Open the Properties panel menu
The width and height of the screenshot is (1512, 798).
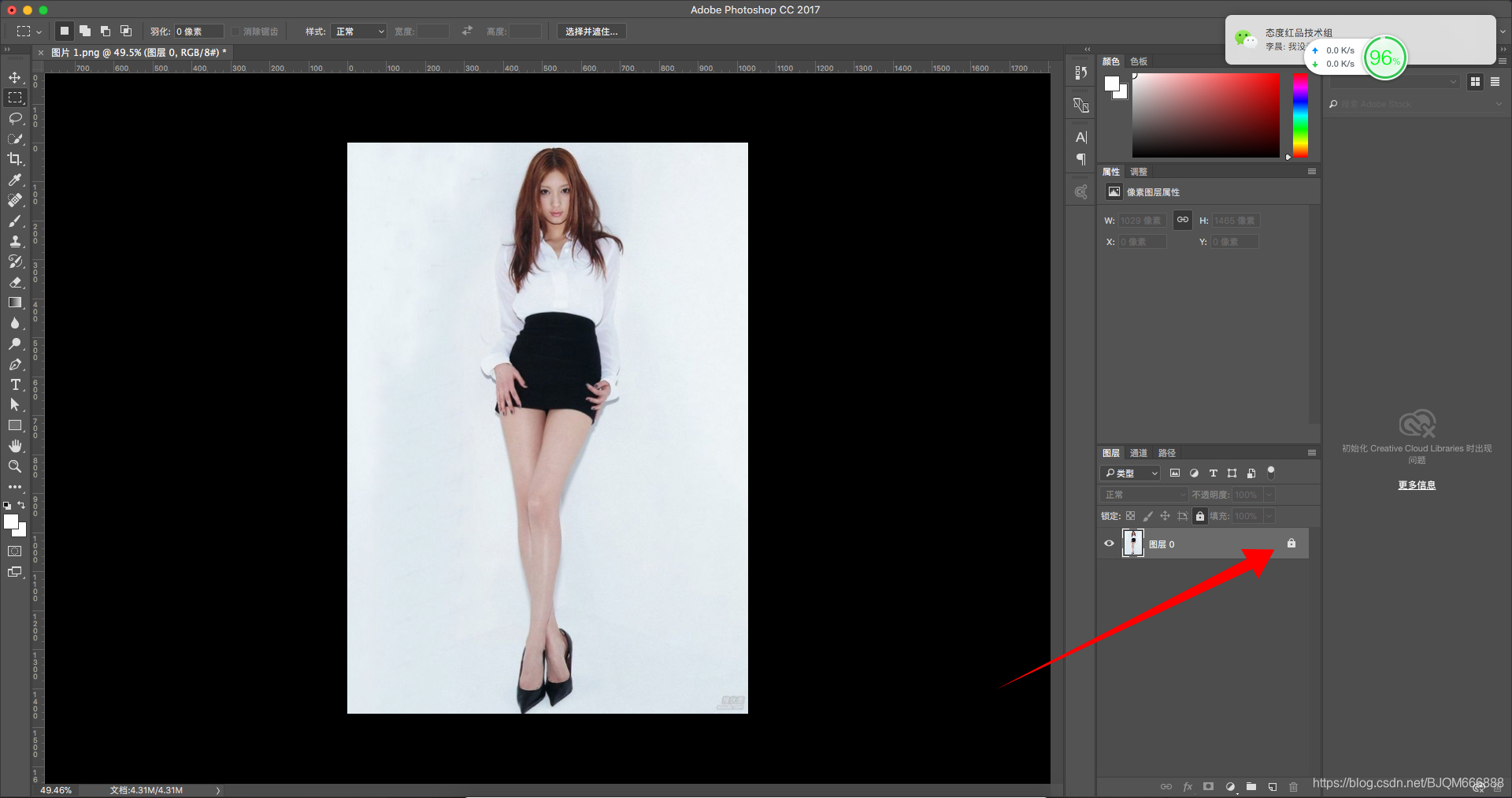(x=1312, y=172)
